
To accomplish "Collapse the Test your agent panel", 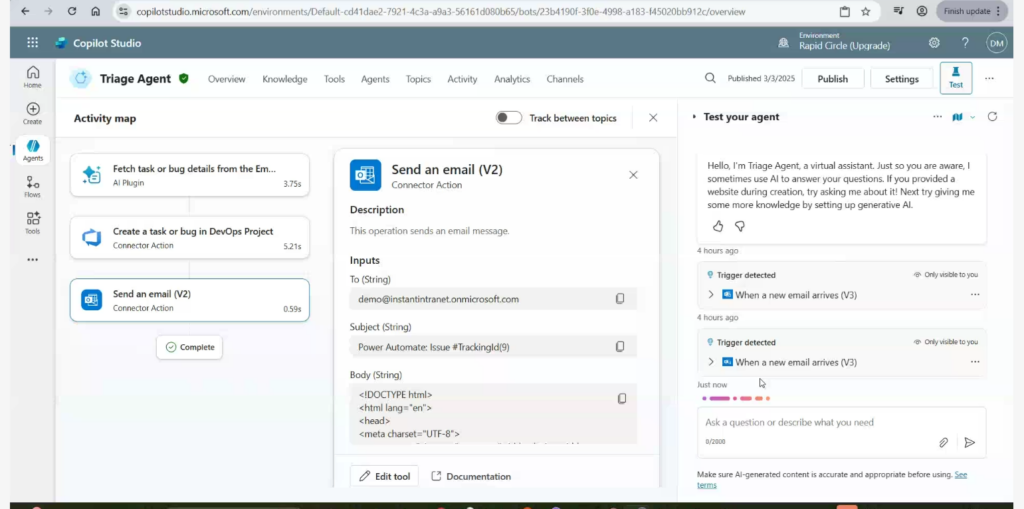I will (694, 117).
